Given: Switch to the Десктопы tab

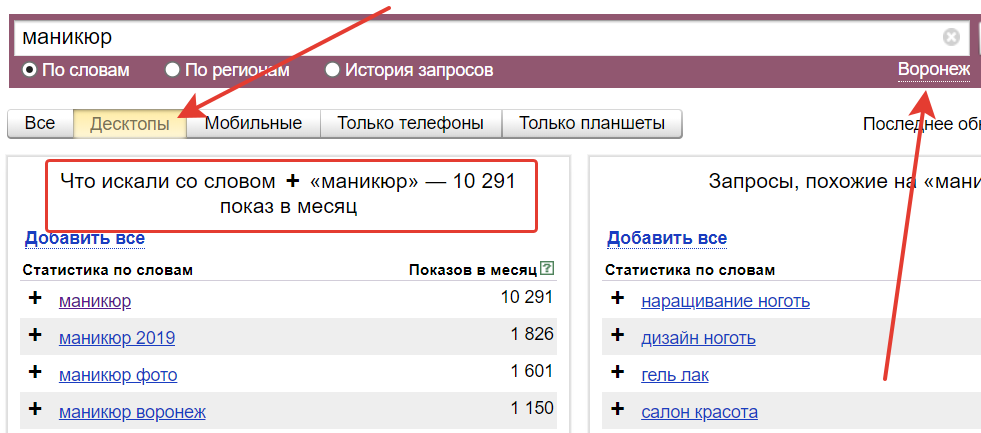Looking at the screenshot, I should pyautogui.click(x=130, y=123).
